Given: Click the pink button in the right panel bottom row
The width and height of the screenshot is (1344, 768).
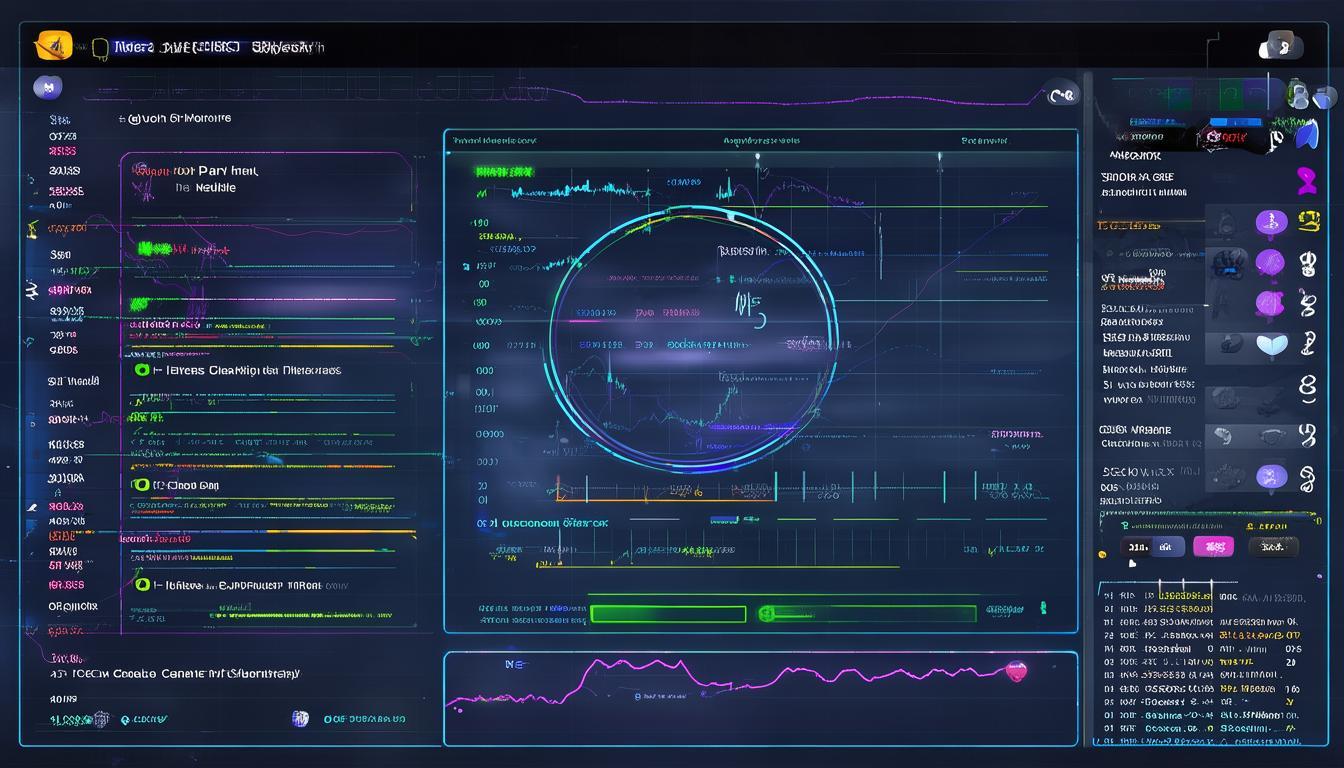Looking at the screenshot, I should click(1213, 546).
